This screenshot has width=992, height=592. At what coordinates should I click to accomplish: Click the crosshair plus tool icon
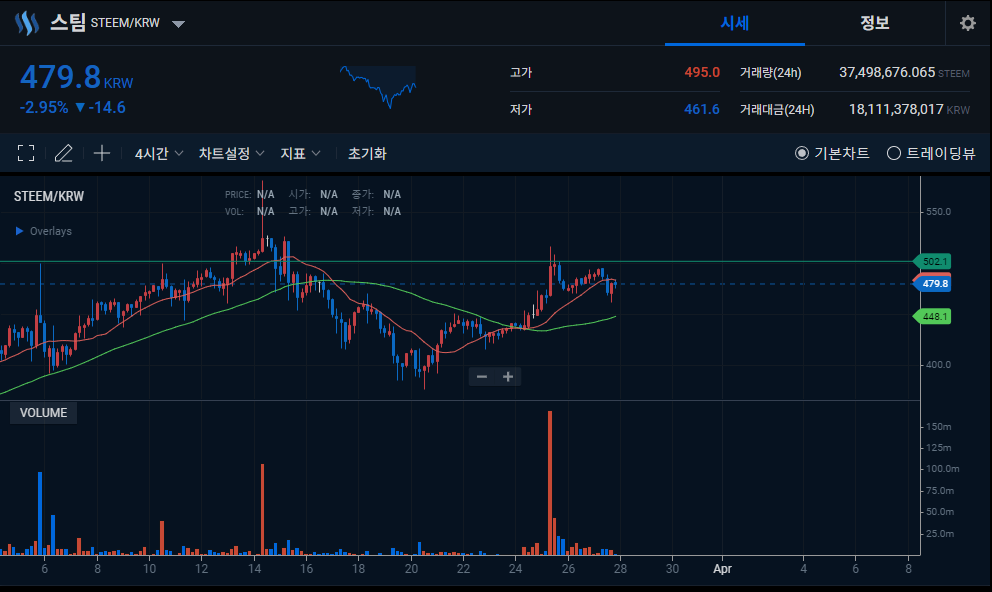pos(102,153)
